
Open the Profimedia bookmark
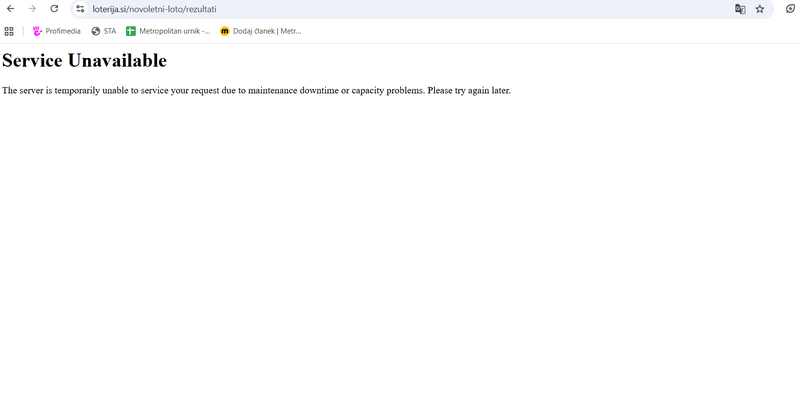click(x=63, y=31)
